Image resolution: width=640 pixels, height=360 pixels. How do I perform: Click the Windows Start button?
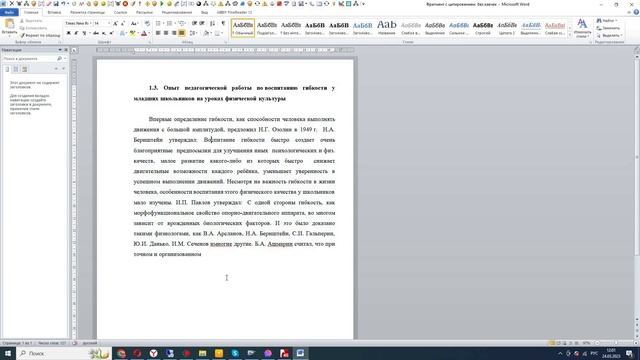click(7, 353)
